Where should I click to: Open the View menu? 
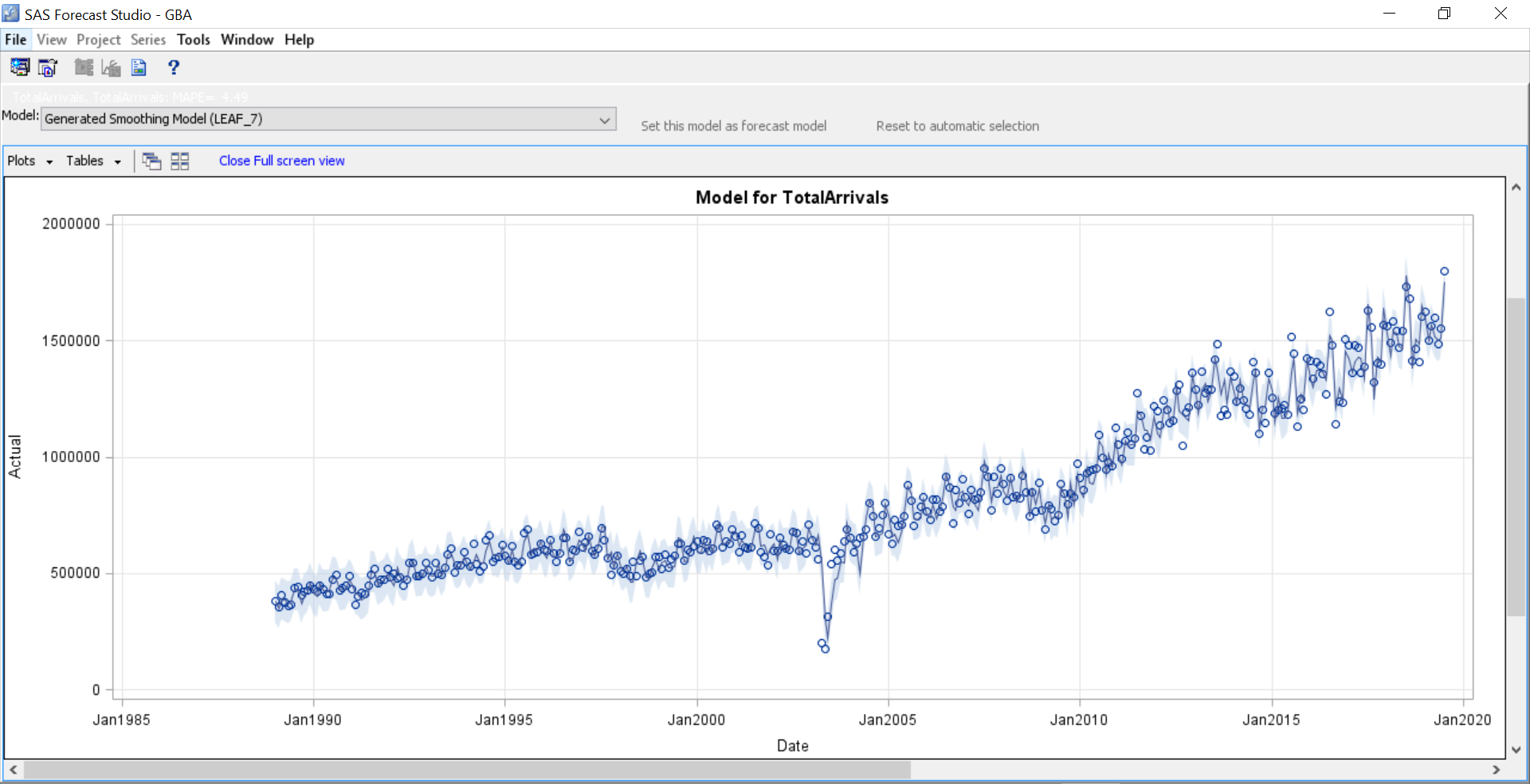52,40
